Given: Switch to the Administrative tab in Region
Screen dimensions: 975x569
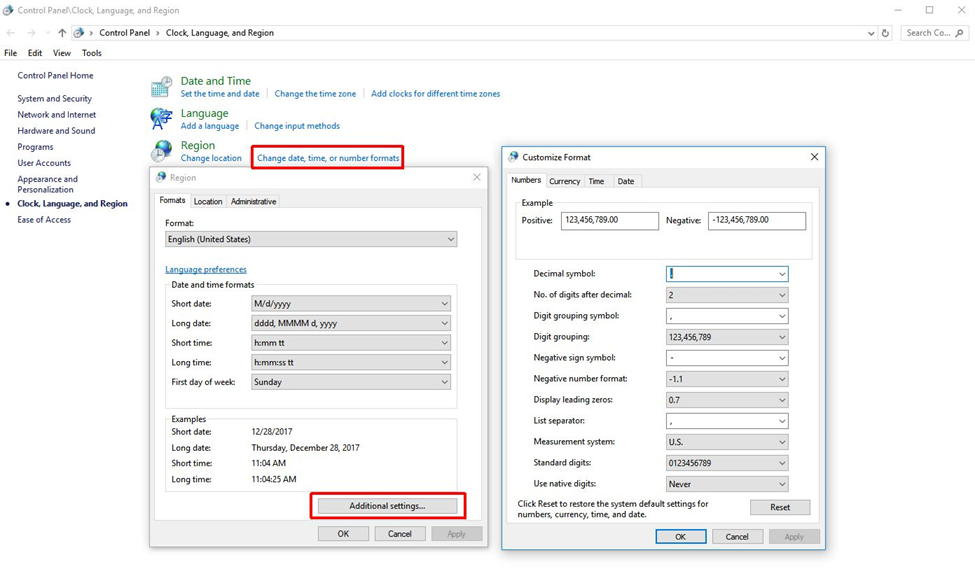Looking at the screenshot, I should tap(253, 201).
